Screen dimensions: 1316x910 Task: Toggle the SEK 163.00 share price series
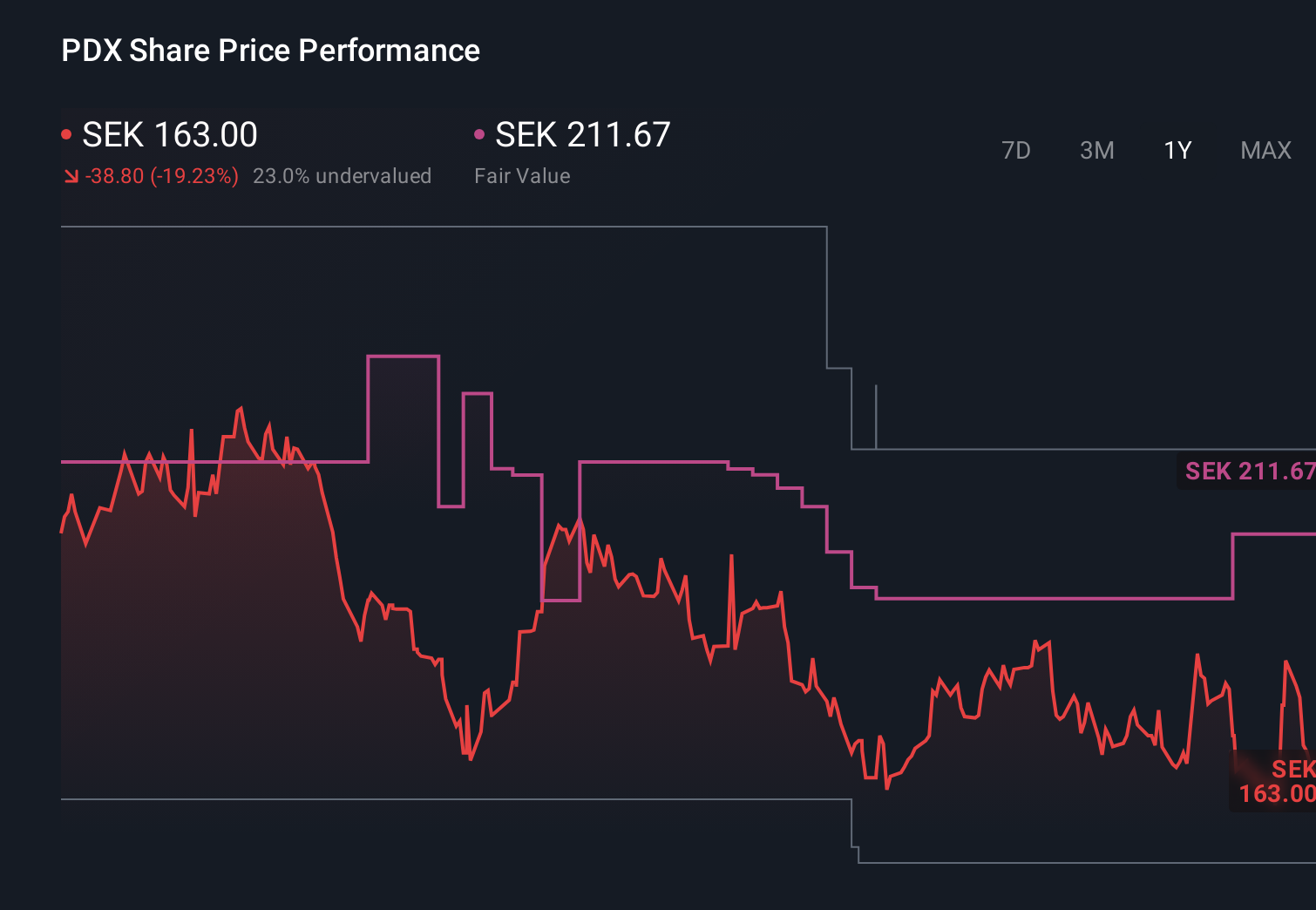click(168, 135)
